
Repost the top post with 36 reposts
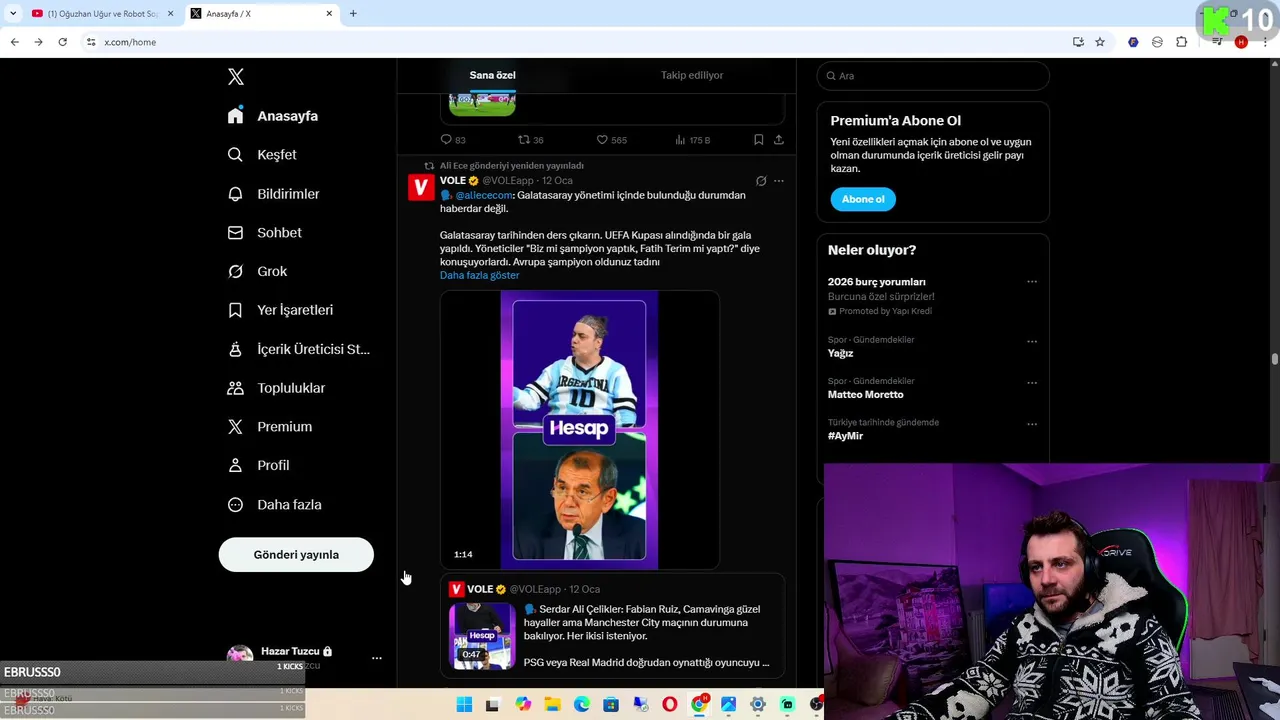[530, 140]
